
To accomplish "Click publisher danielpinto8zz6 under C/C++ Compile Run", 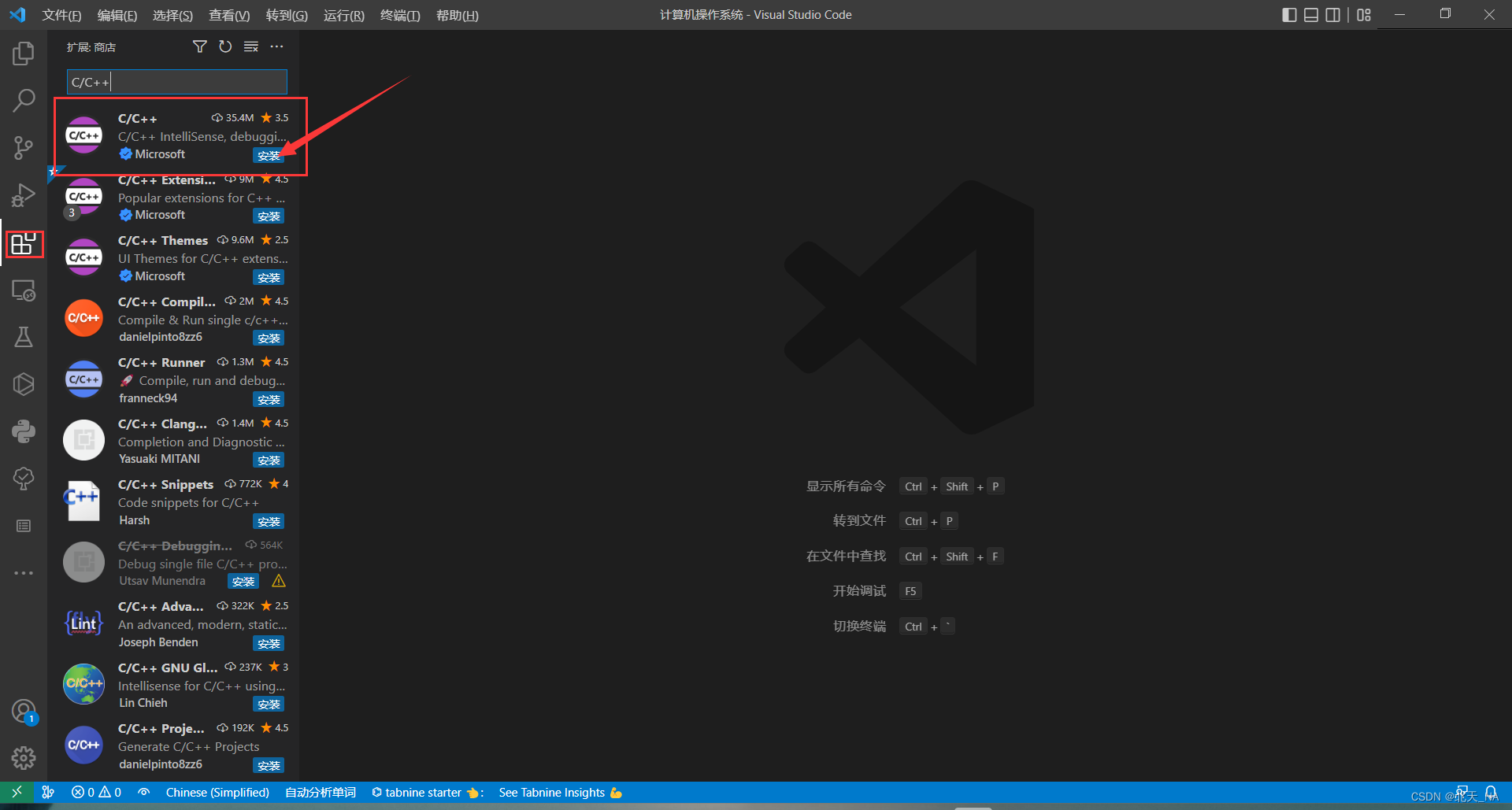I will point(161,337).
